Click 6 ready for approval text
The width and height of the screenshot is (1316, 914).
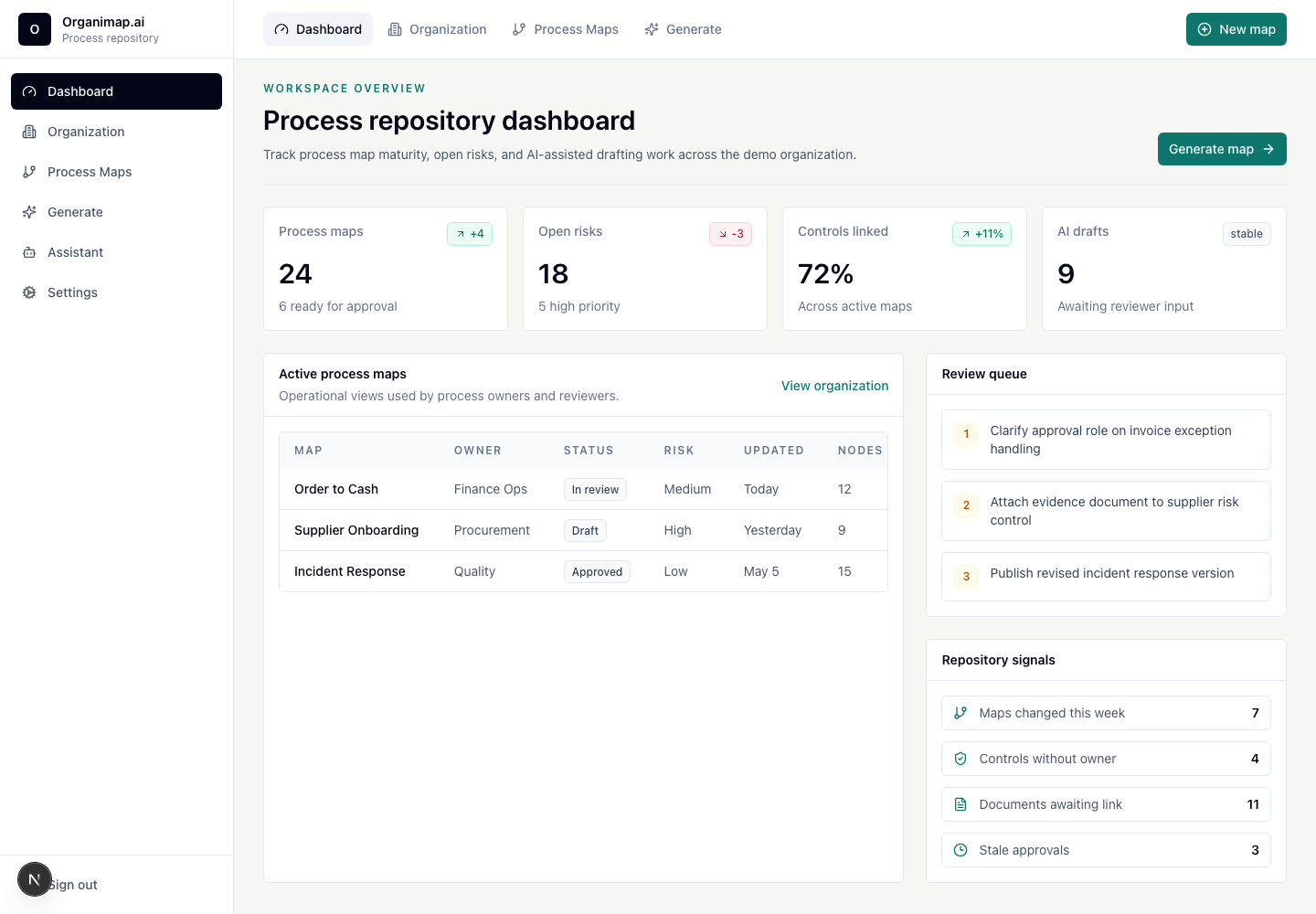point(338,306)
